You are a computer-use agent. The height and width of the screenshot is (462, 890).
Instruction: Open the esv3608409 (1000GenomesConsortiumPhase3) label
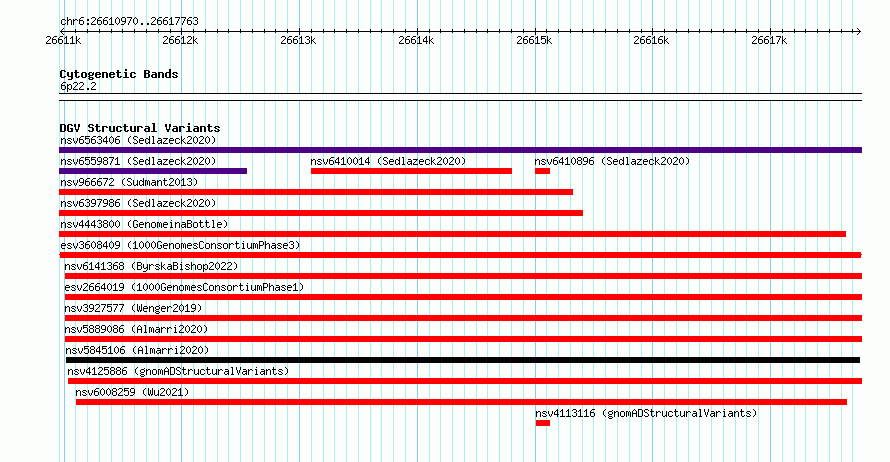click(180, 245)
